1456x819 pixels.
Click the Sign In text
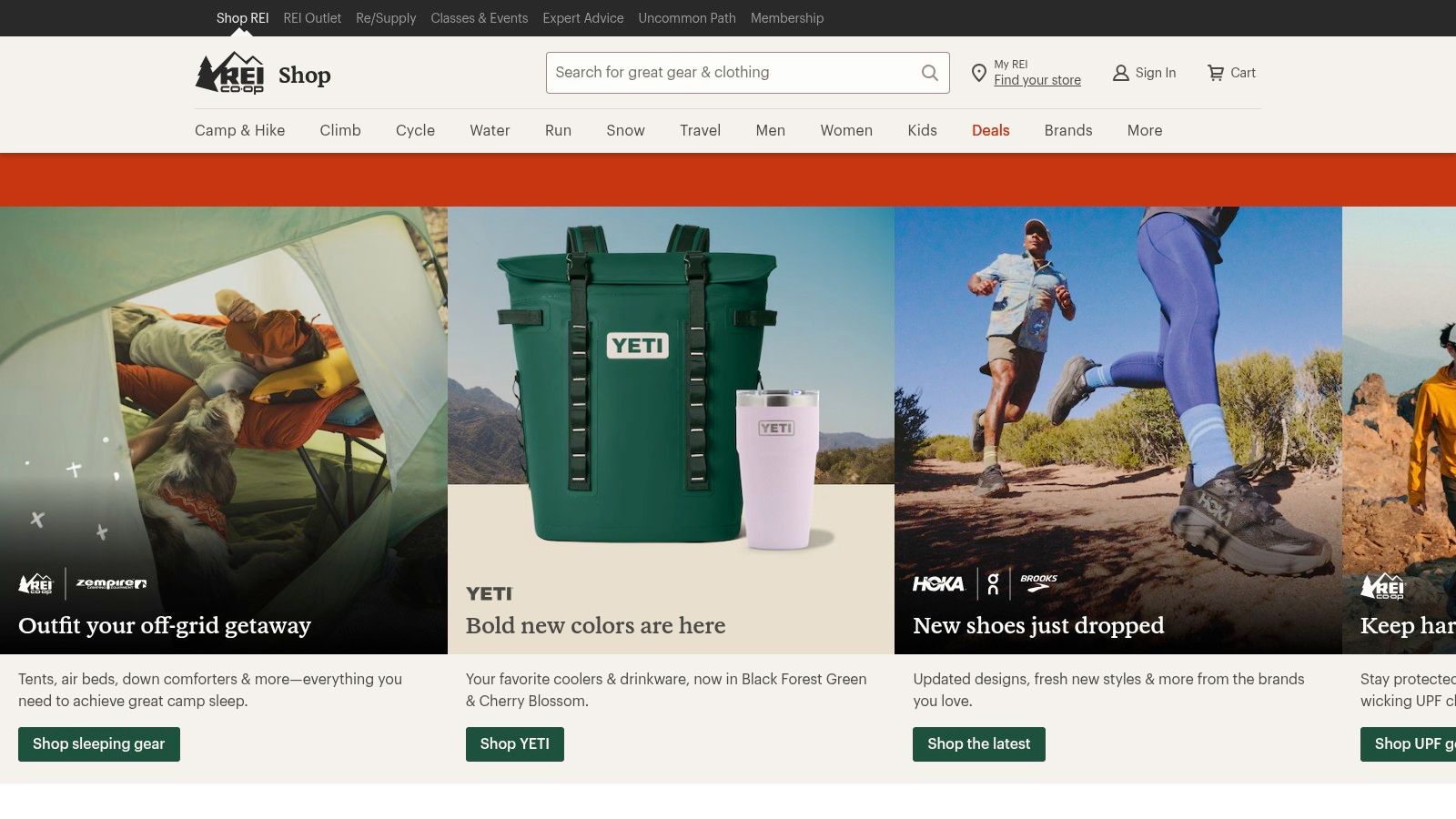click(x=1156, y=73)
